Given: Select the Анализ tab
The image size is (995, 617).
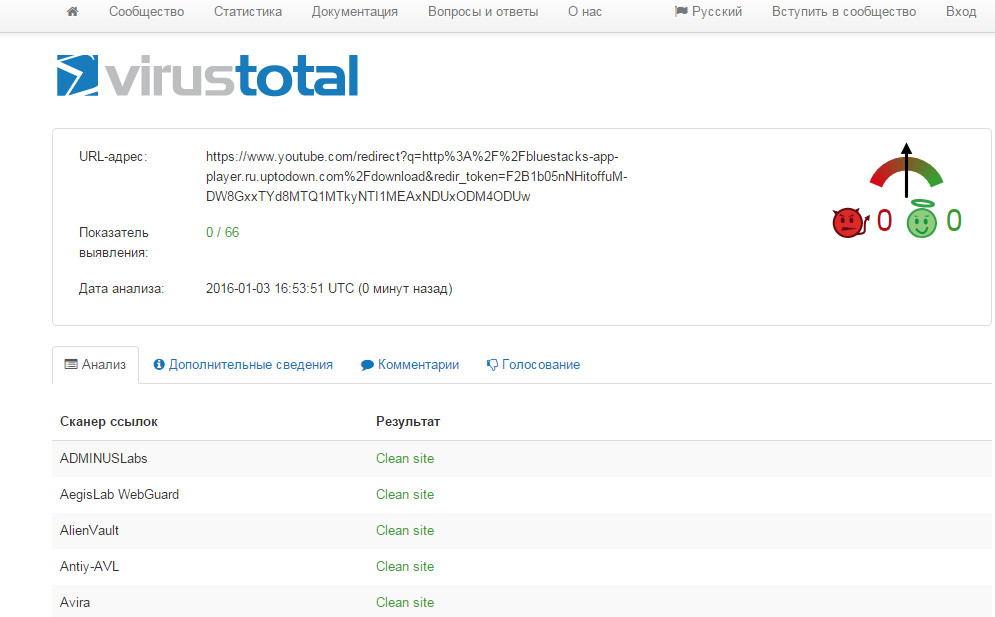Looking at the screenshot, I should point(95,364).
